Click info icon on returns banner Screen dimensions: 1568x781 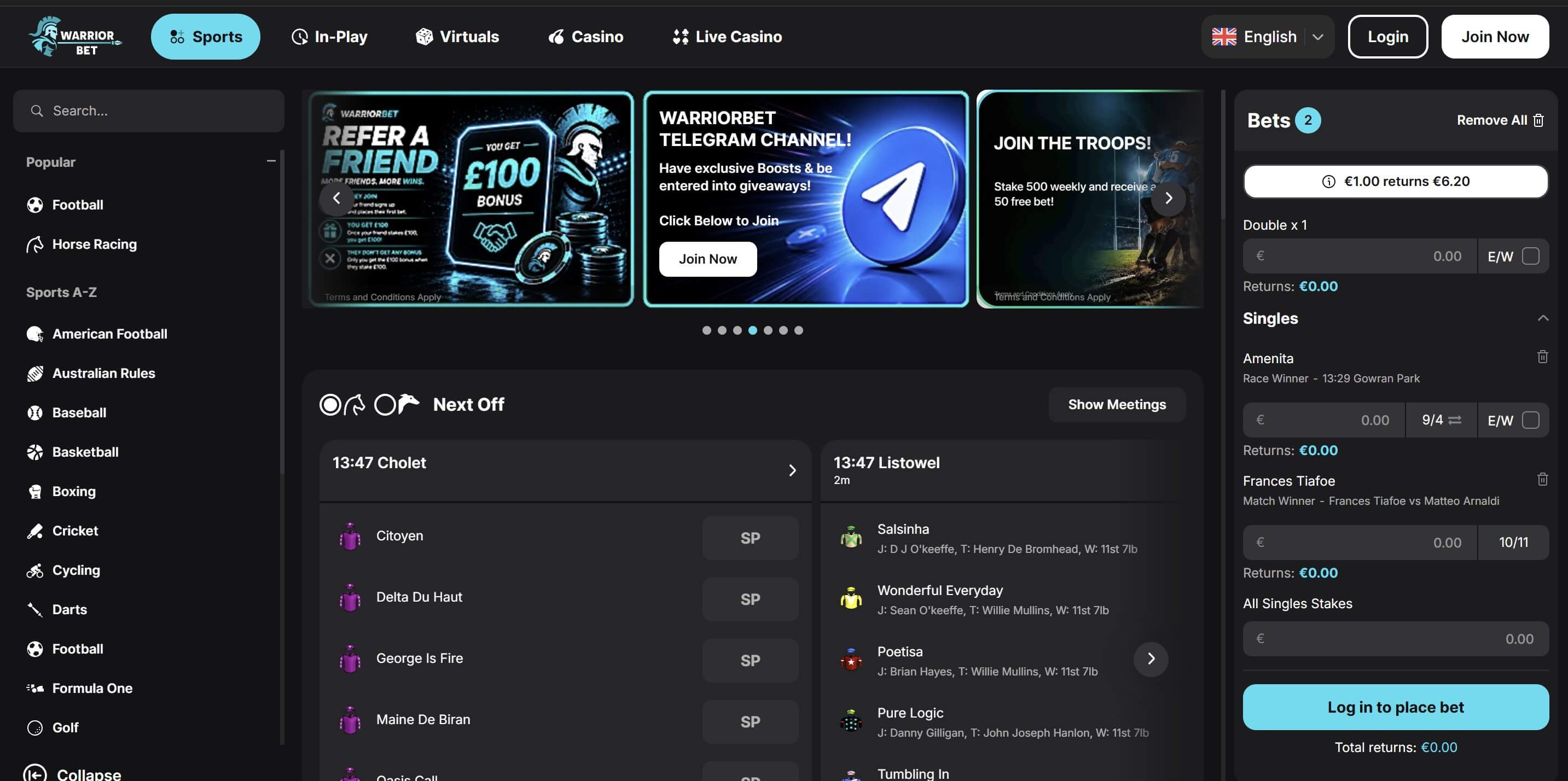pos(1328,181)
